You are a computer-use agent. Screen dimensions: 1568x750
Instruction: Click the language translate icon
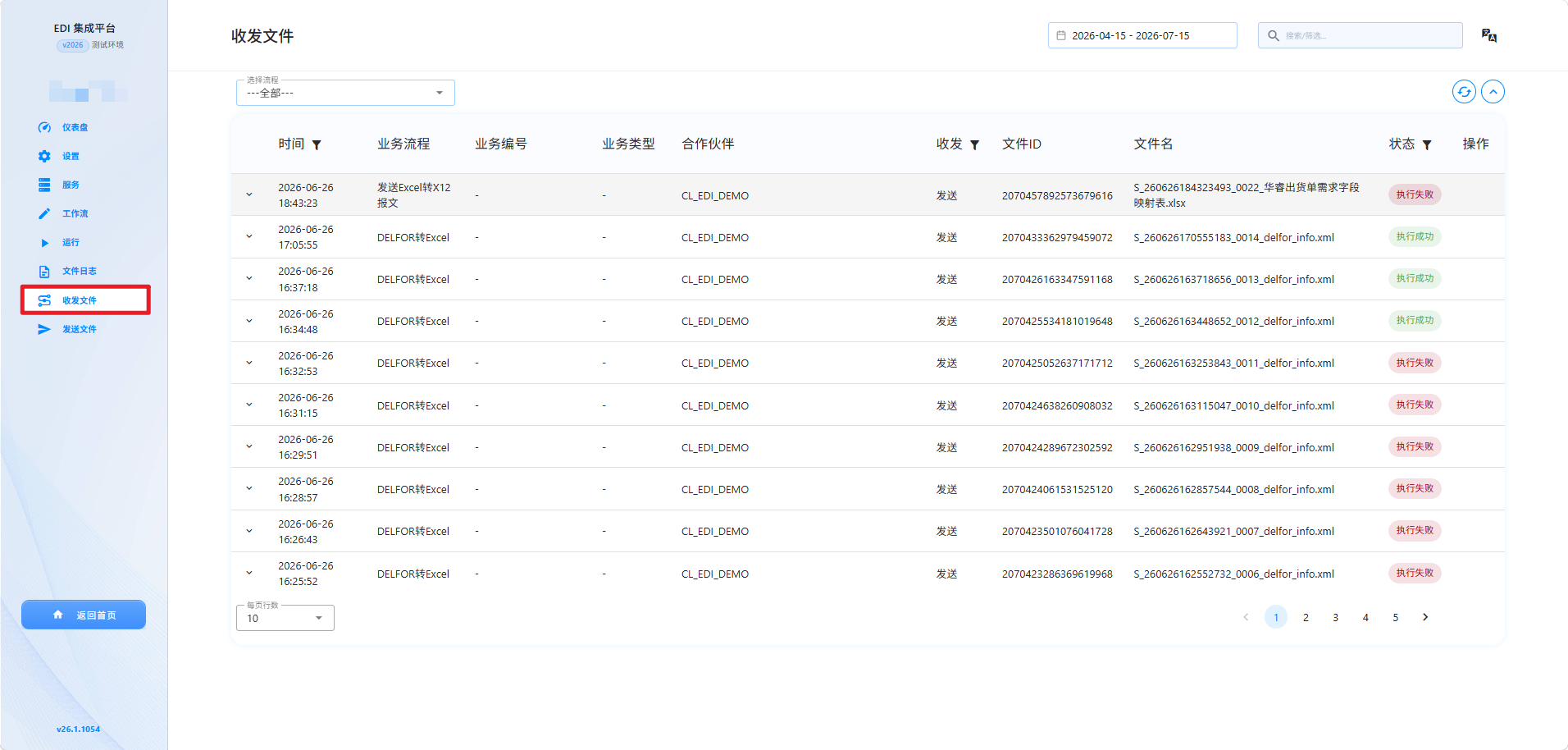(1489, 35)
